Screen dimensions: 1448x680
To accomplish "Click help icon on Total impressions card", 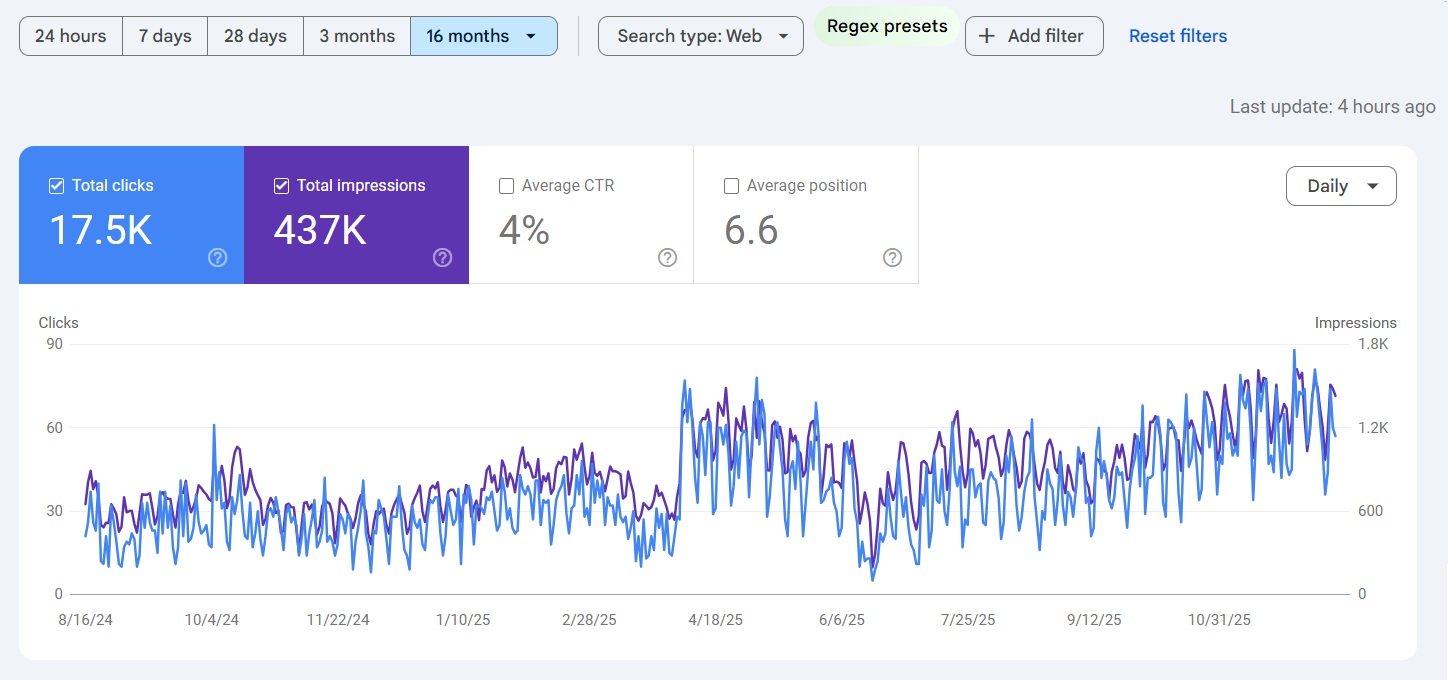I will coord(442,258).
